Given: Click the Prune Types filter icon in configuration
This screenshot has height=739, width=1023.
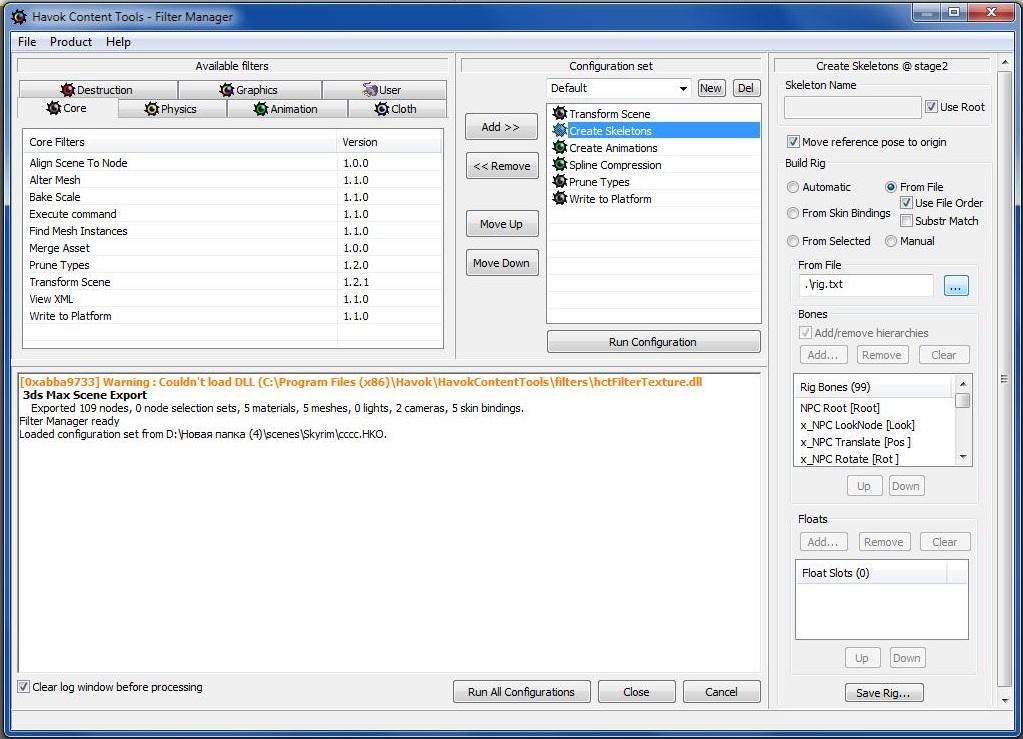Looking at the screenshot, I should [x=559, y=181].
